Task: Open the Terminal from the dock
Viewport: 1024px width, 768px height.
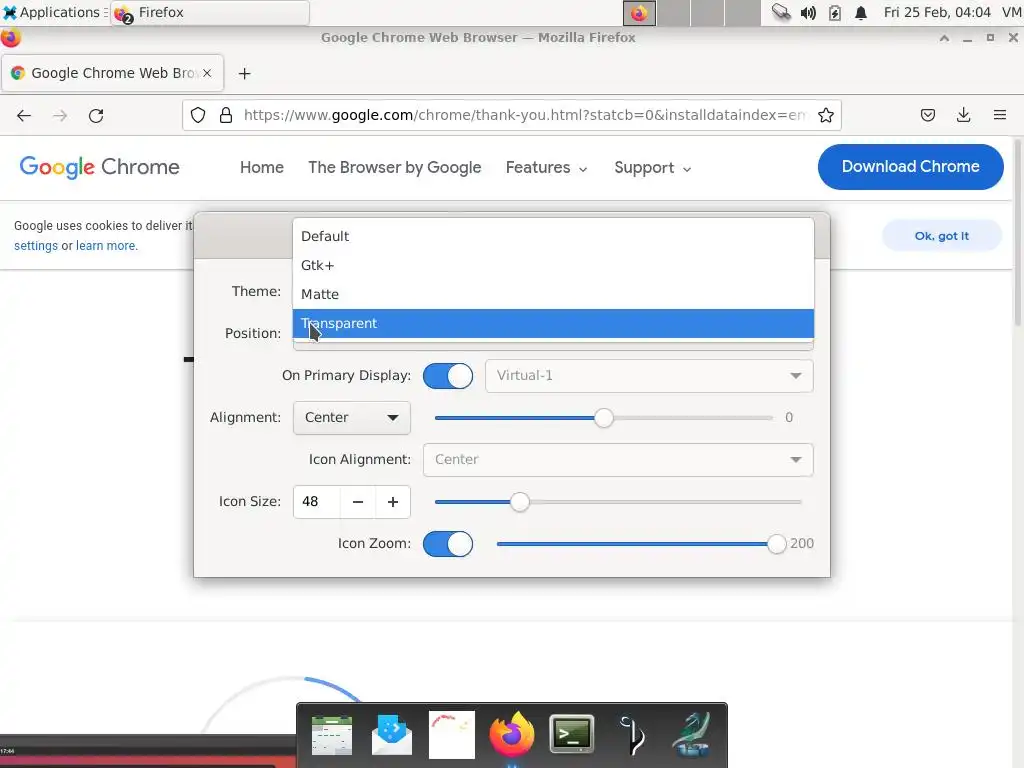Action: pyautogui.click(x=571, y=734)
